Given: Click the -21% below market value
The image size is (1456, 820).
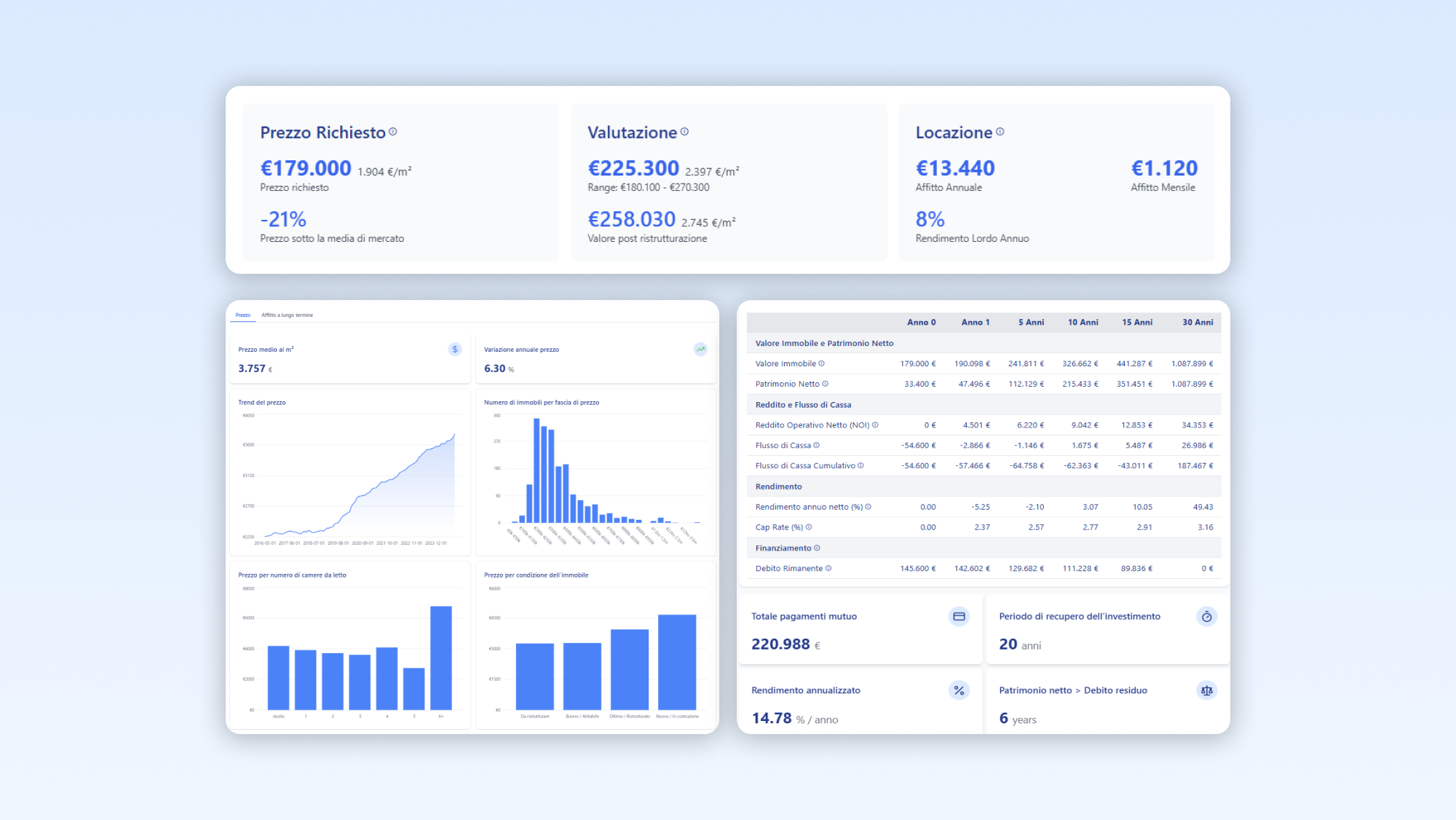Looking at the screenshot, I should coord(283,219).
